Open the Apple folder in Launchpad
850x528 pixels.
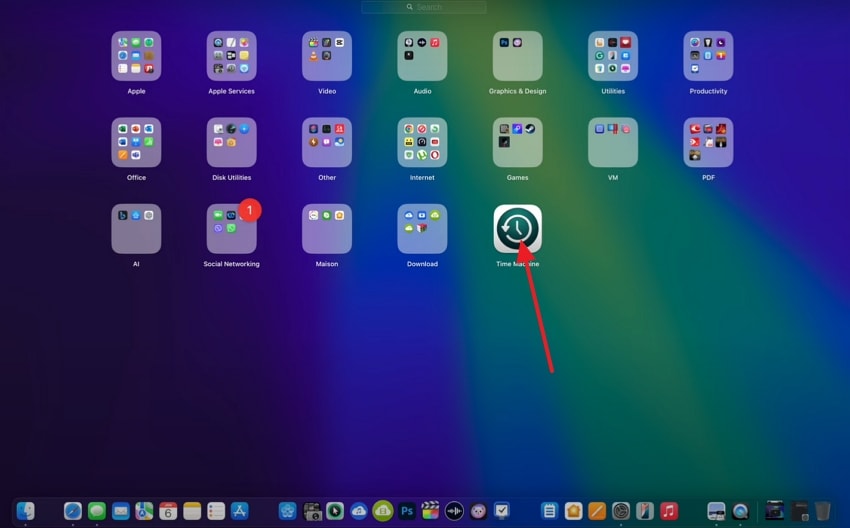[136, 56]
